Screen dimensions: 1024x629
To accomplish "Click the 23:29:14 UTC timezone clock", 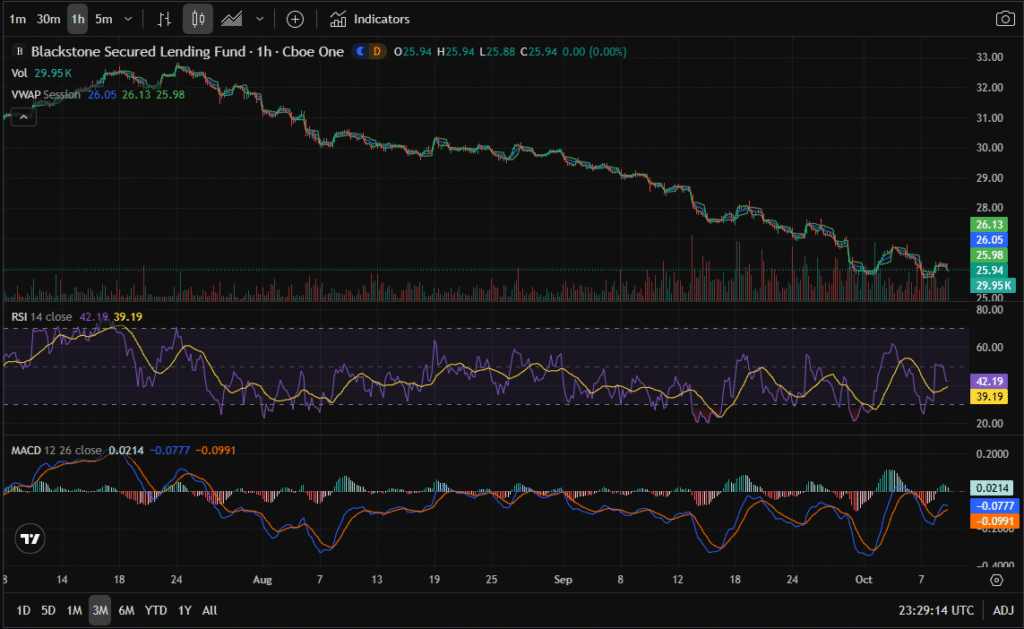I will [x=935, y=610].
